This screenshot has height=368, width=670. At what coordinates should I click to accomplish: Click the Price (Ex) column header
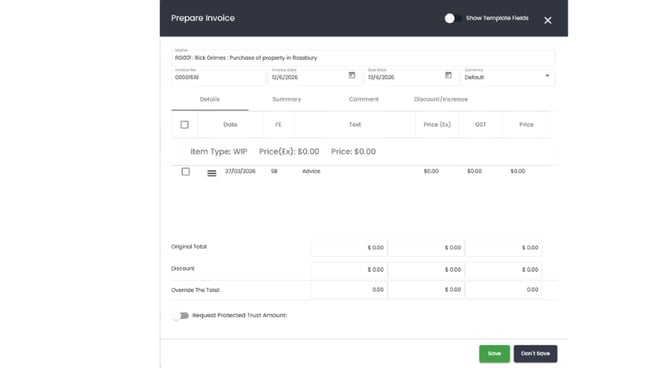[x=437, y=124]
